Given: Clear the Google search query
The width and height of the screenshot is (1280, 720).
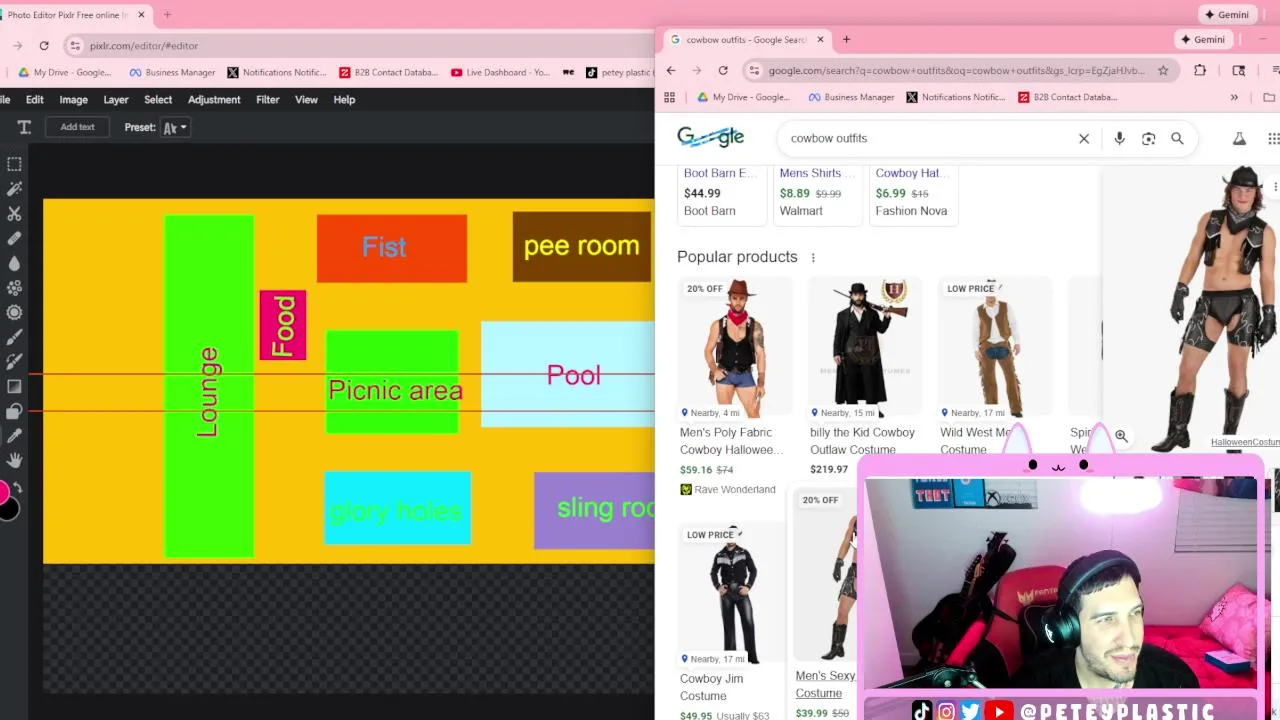Looking at the screenshot, I should 1084,138.
